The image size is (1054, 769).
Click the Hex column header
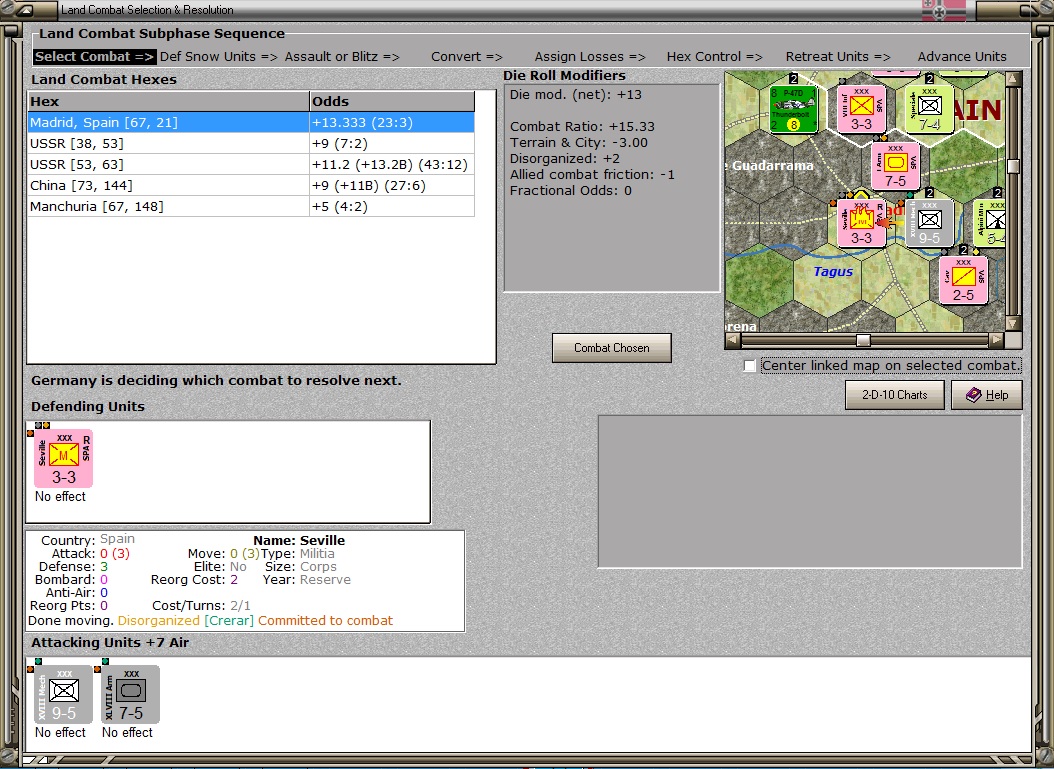pyautogui.click(x=168, y=102)
